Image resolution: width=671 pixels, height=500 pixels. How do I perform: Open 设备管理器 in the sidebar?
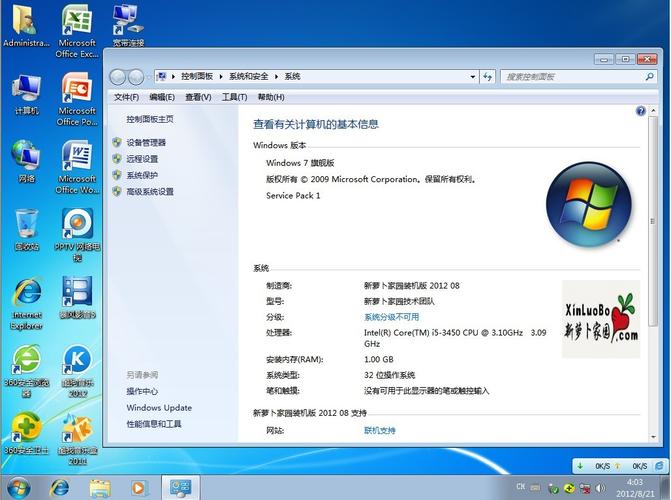click(x=146, y=143)
